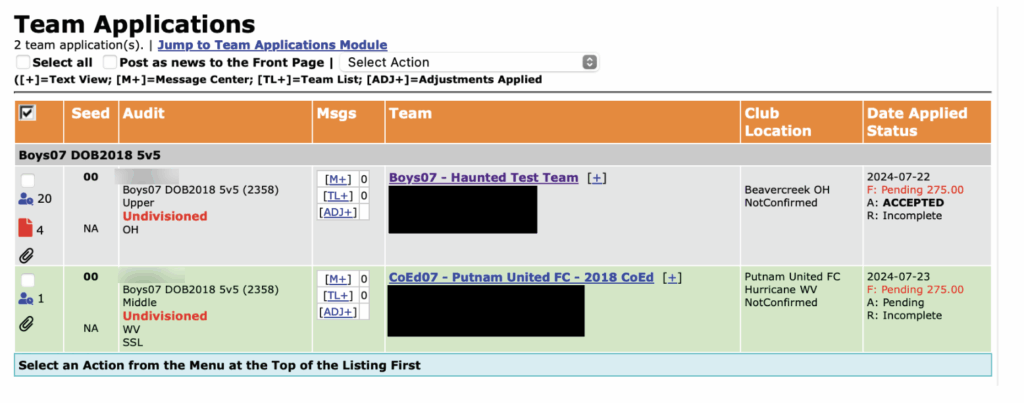Jump to Team Applications Module
The width and height of the screenshot is (1024, 403).
pos(272,45)
